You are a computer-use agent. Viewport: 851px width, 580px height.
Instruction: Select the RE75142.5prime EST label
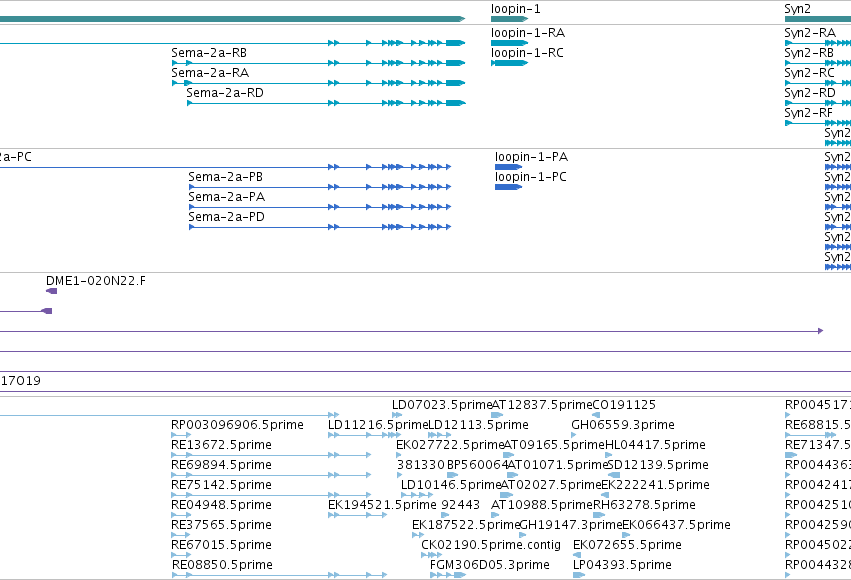click(x=221, y=486)
